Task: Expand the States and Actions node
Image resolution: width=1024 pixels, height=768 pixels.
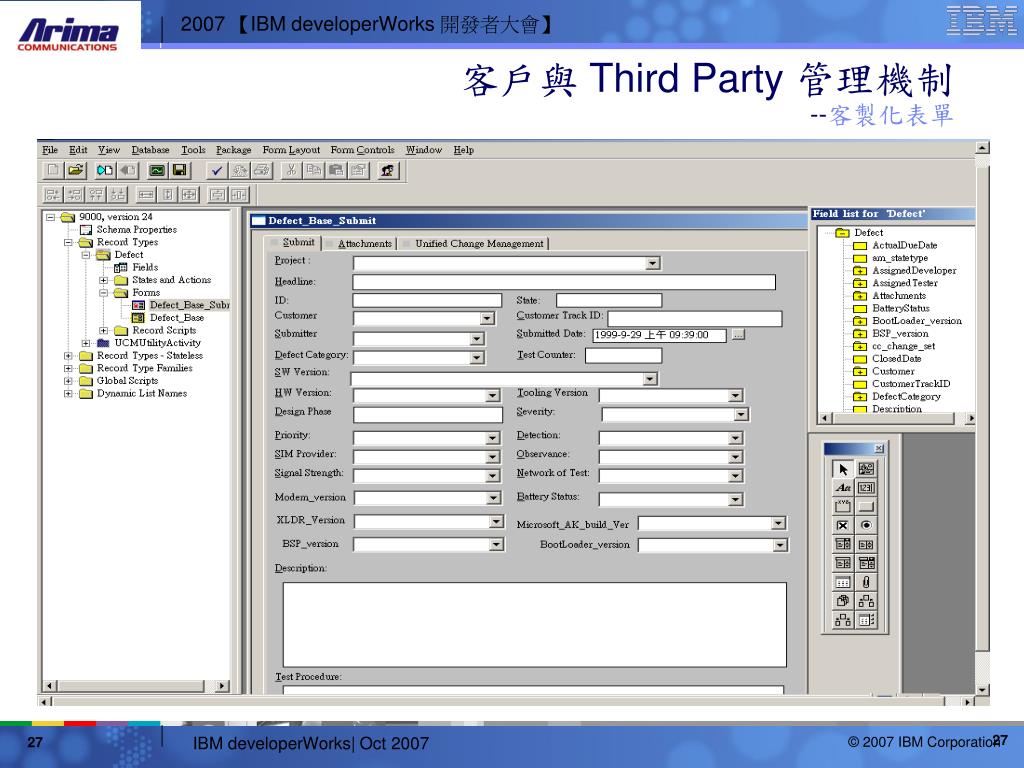Action: [x=103, y=280]
